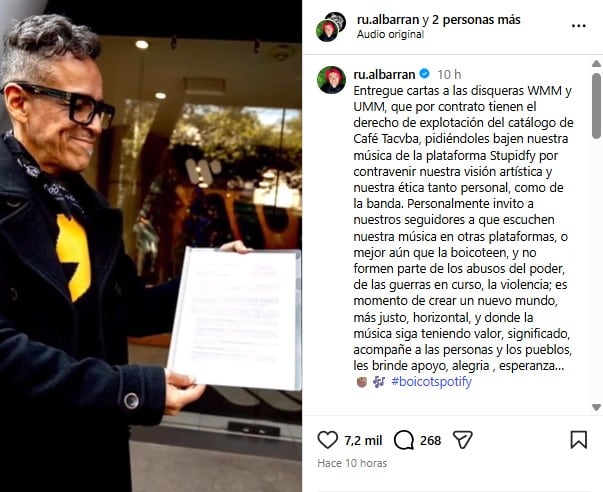Open the #boicotspotify hashtag
The width and height of the screenshot is (603, 492).
[431, 382]
